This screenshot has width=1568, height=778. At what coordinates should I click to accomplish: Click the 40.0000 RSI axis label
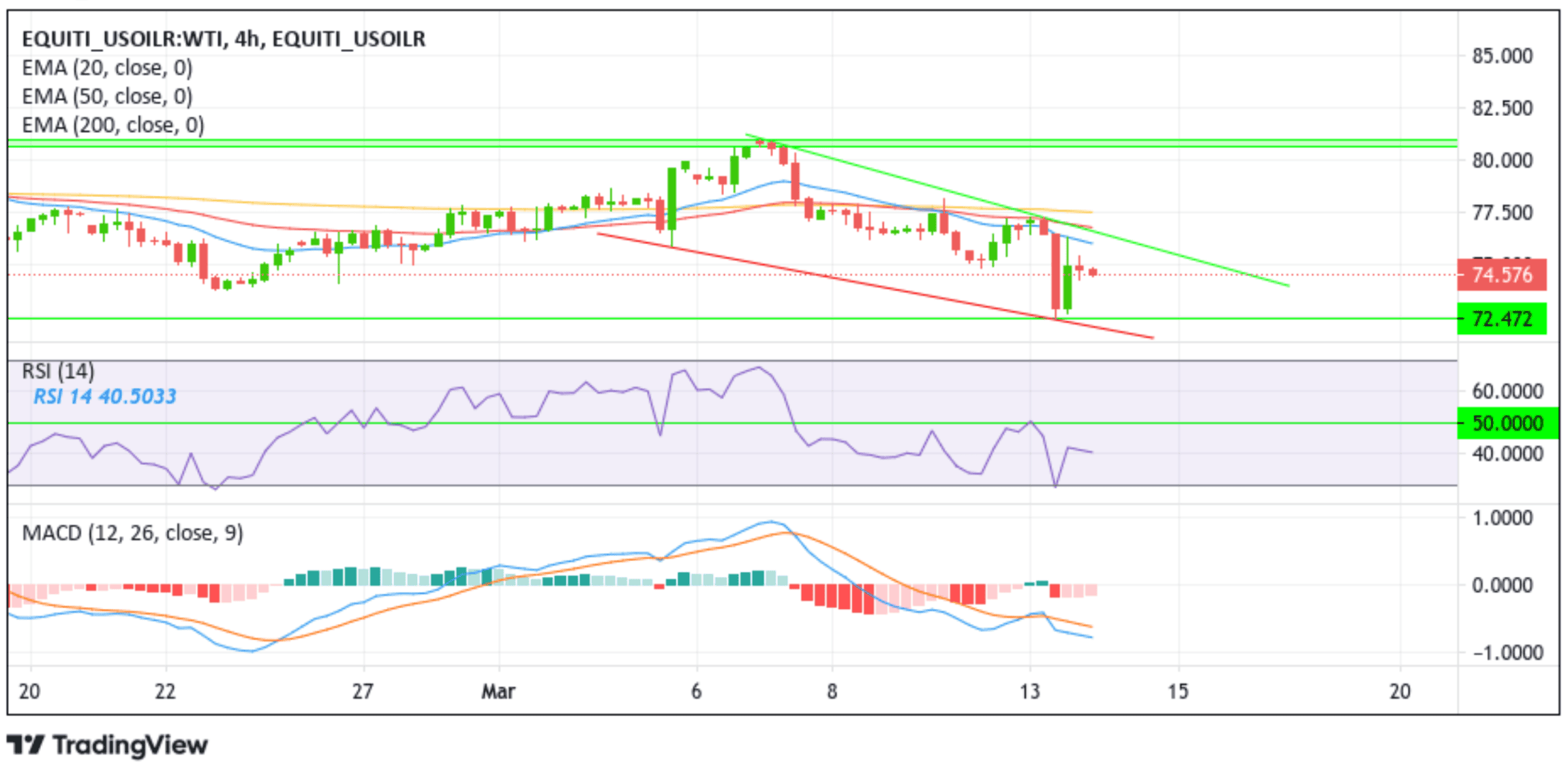(x=1507, y=453)
